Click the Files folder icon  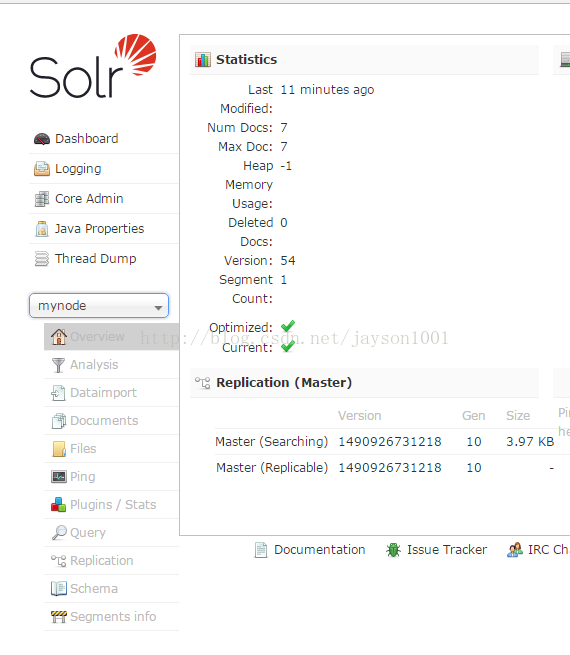59,449
